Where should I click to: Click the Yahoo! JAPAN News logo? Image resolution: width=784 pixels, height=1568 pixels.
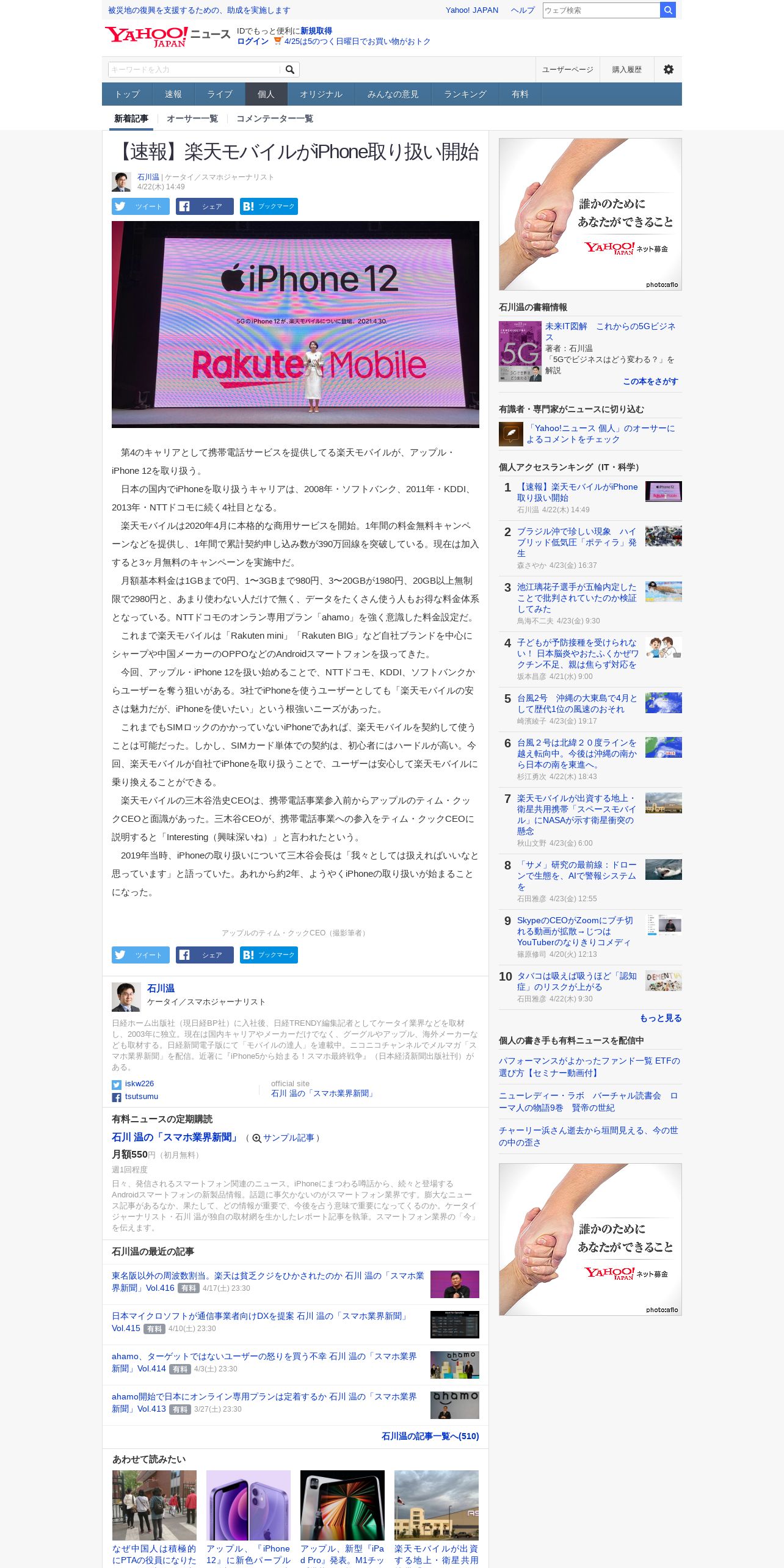[x=167, y=37]
